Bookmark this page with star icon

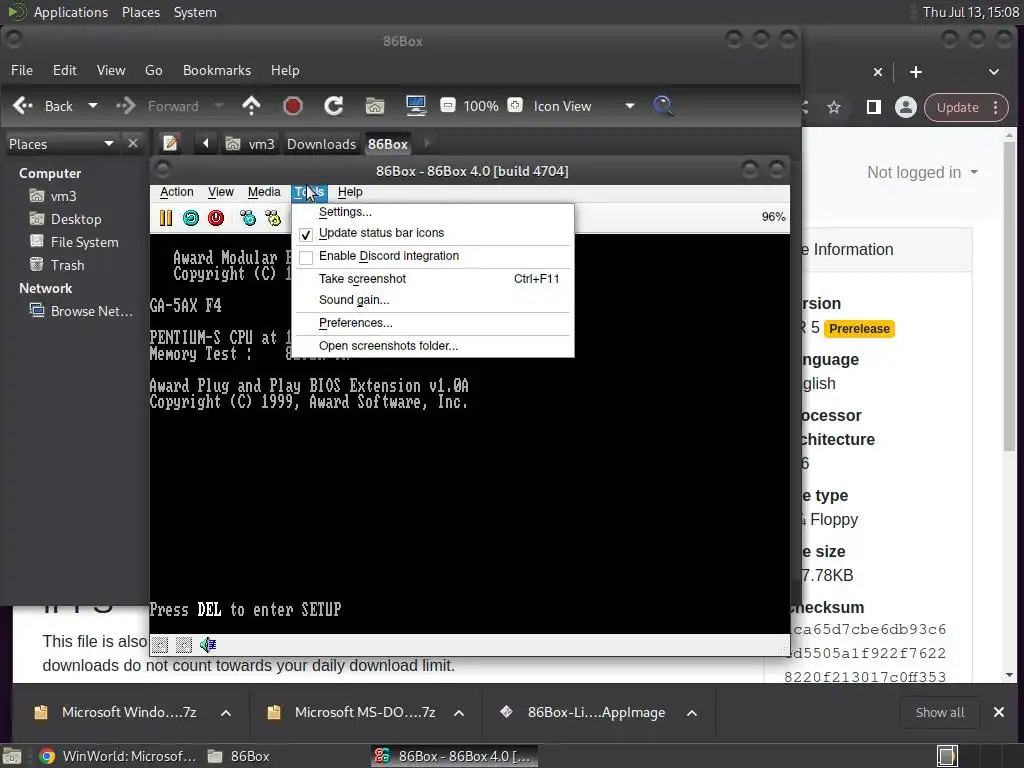[x=834, y=107]
